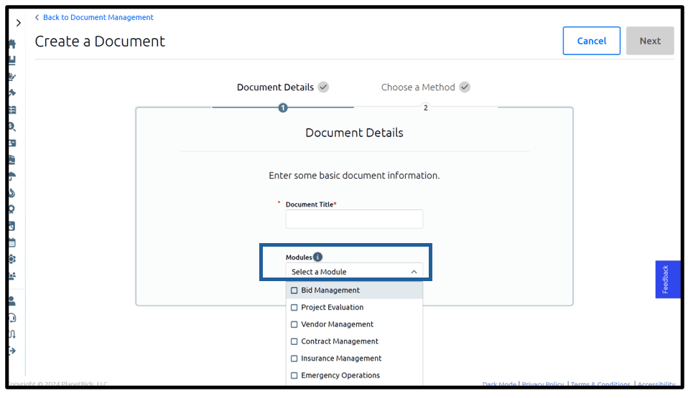Viewport: 688px width, 398px height.
Task: Click the logout arrow icon in sidebar
Action: pos(12,351)
